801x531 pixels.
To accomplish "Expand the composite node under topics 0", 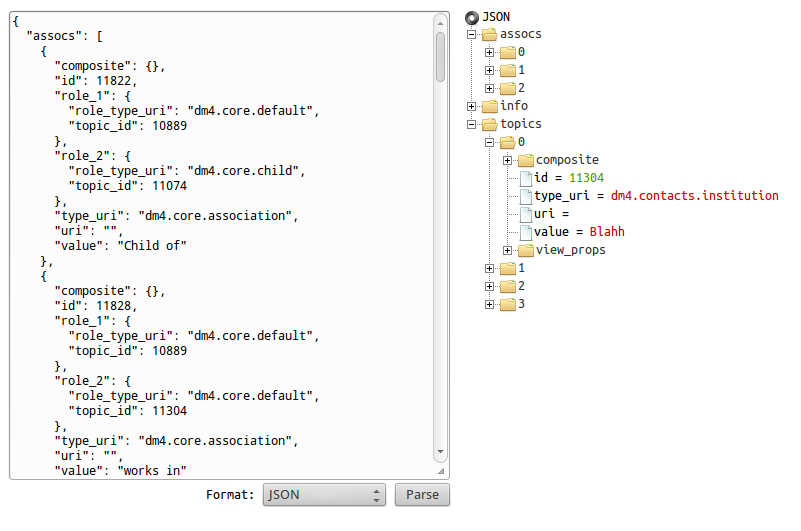I will point(508,160).
